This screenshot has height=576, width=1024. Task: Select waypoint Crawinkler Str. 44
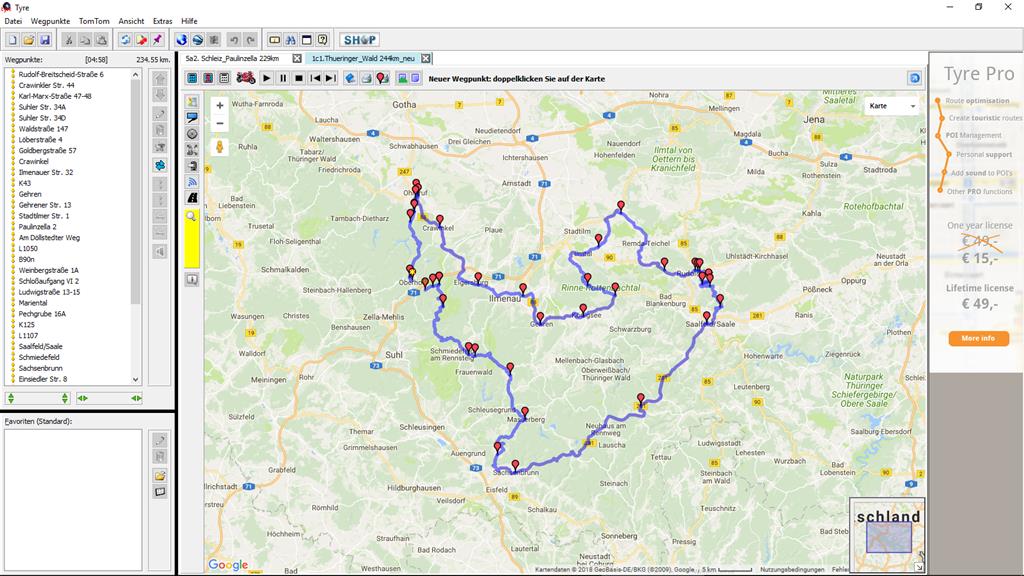[46, 85]
